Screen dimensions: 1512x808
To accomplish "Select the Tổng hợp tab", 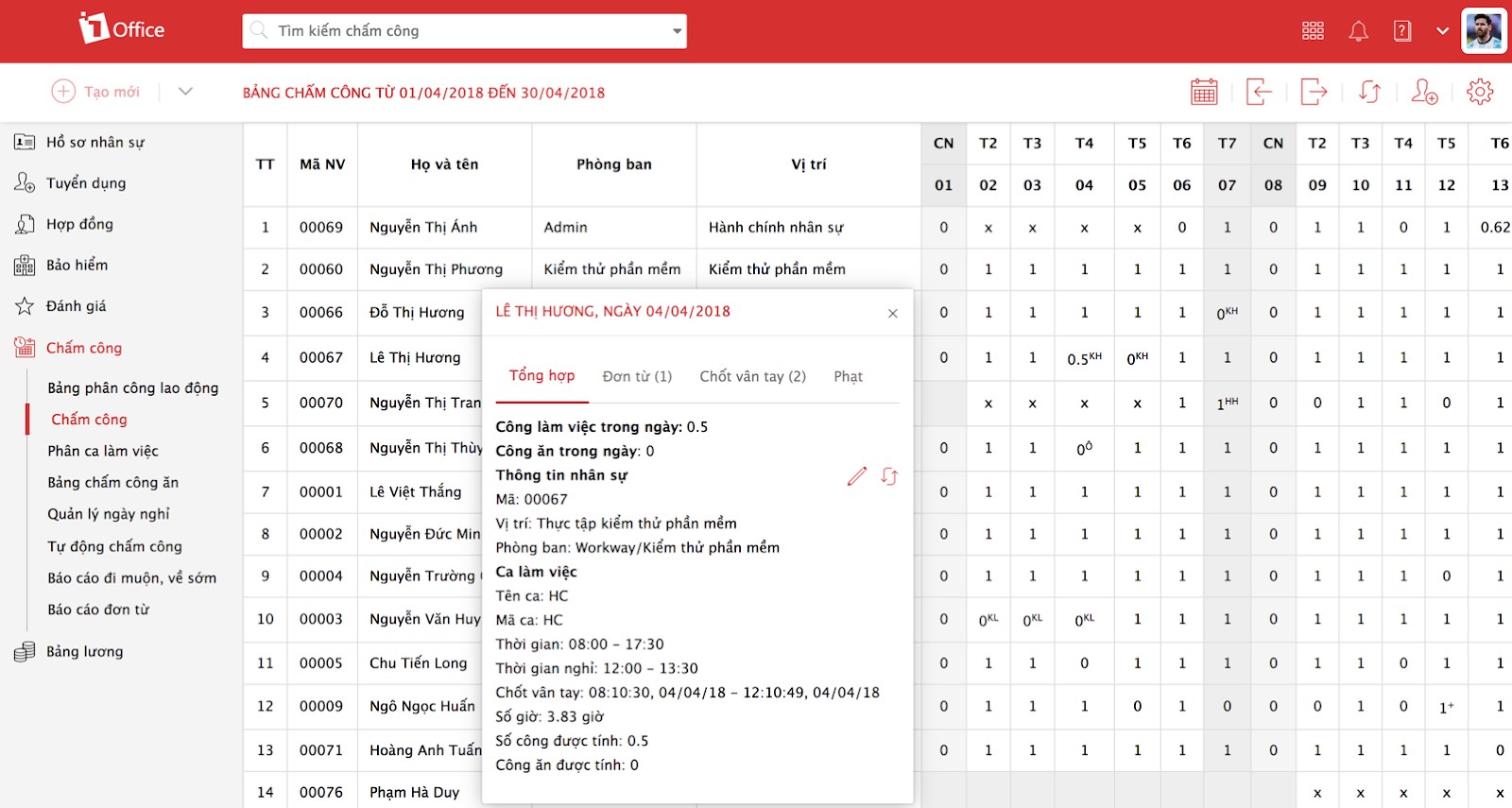I will (541, 375).
